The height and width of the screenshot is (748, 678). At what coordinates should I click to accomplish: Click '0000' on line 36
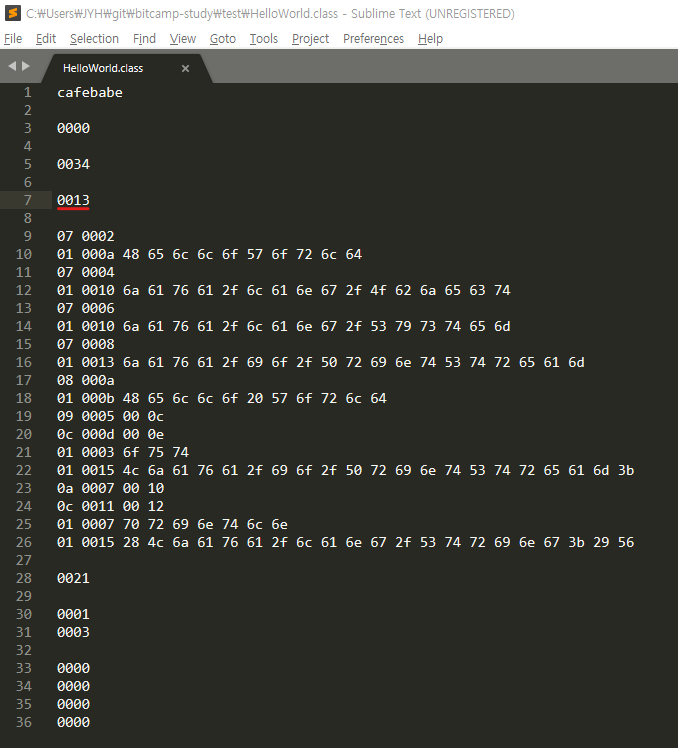pyautogui.click(x=73, y=722)
